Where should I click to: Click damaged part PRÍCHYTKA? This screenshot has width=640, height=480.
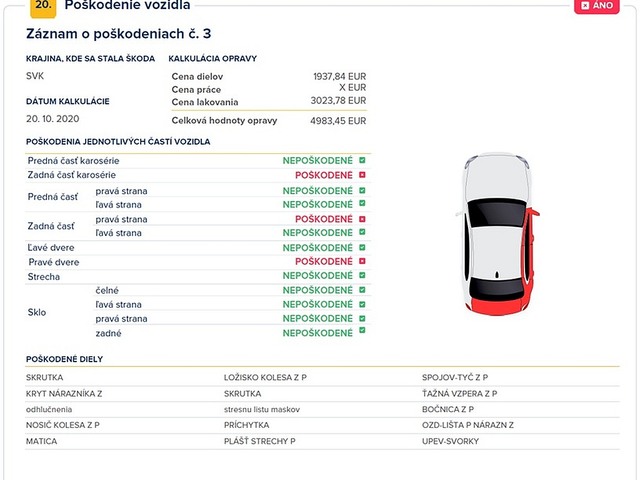pyautogui.click(x=247, y=425)
